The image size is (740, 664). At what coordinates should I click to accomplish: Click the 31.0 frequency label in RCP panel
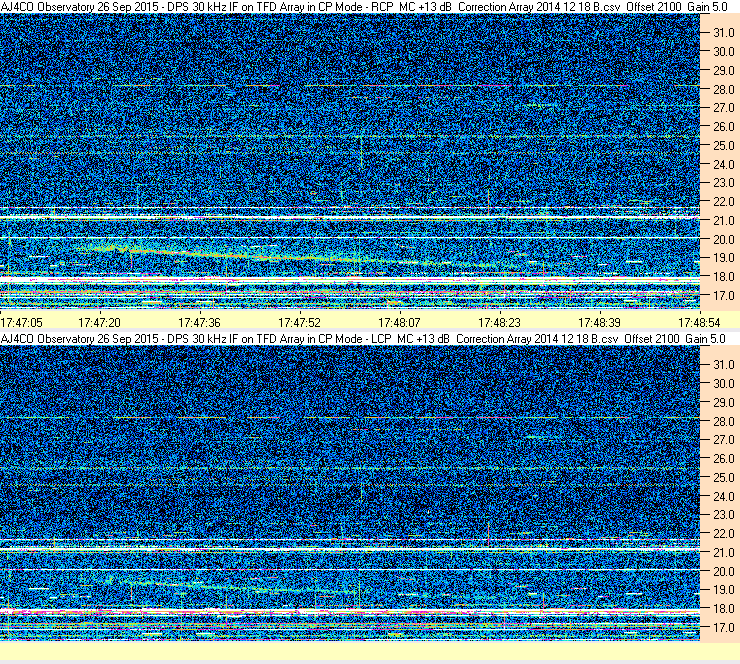(x=723, y=33)
